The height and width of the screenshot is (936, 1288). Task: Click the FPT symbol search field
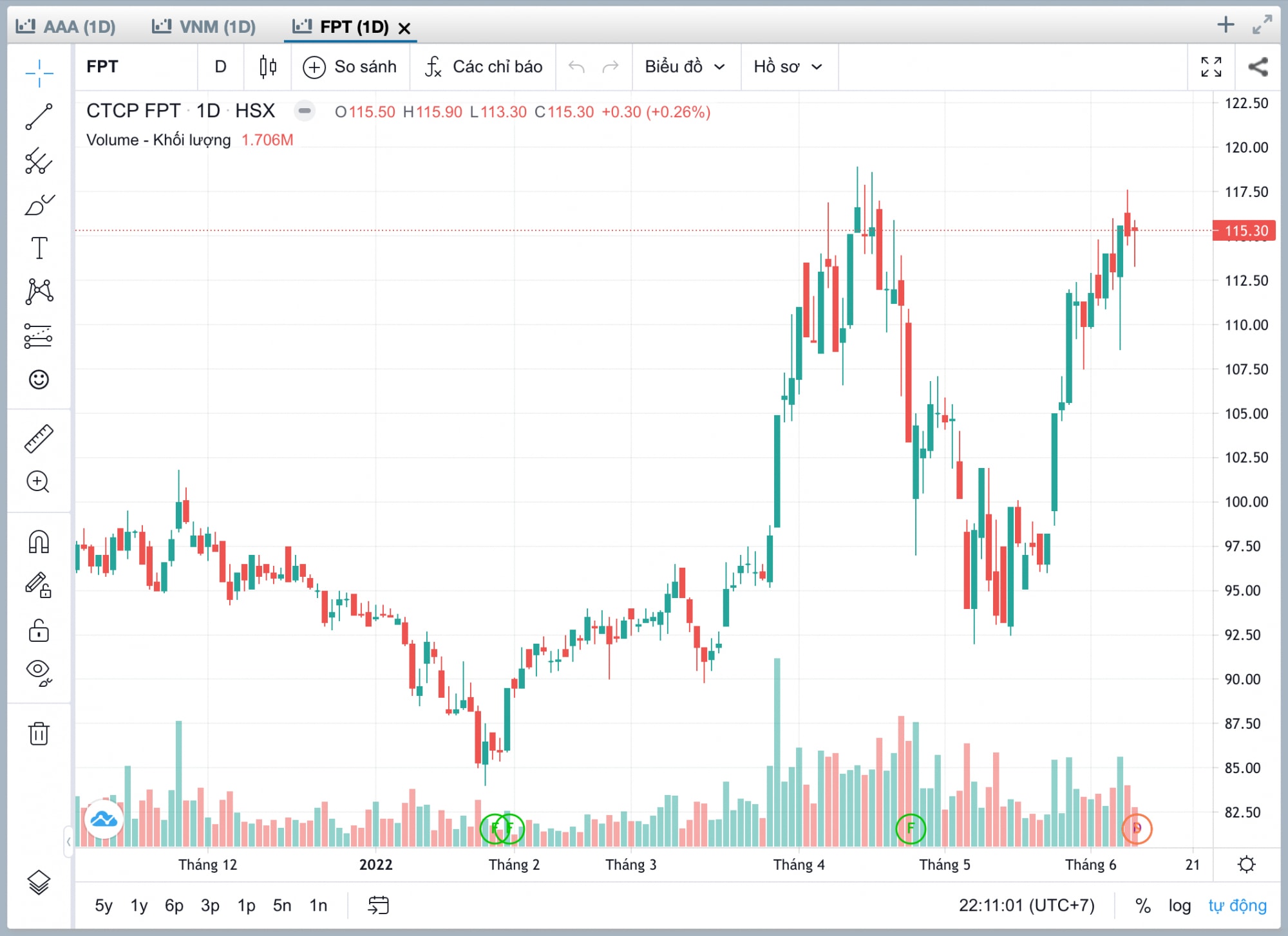coord(137,67)
